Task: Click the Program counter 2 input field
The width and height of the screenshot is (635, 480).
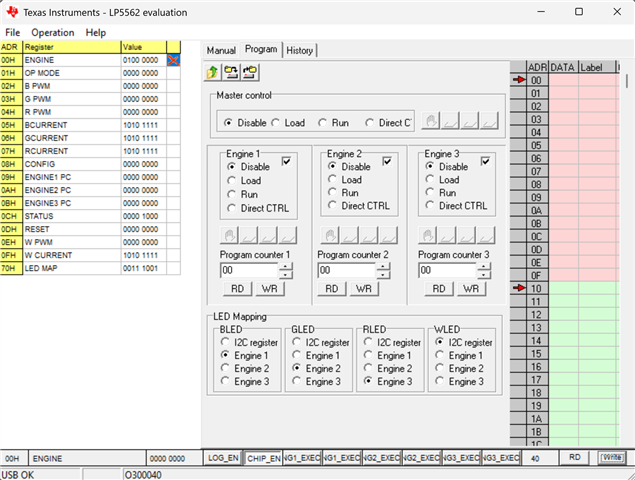Action: [x=347, y=271]
